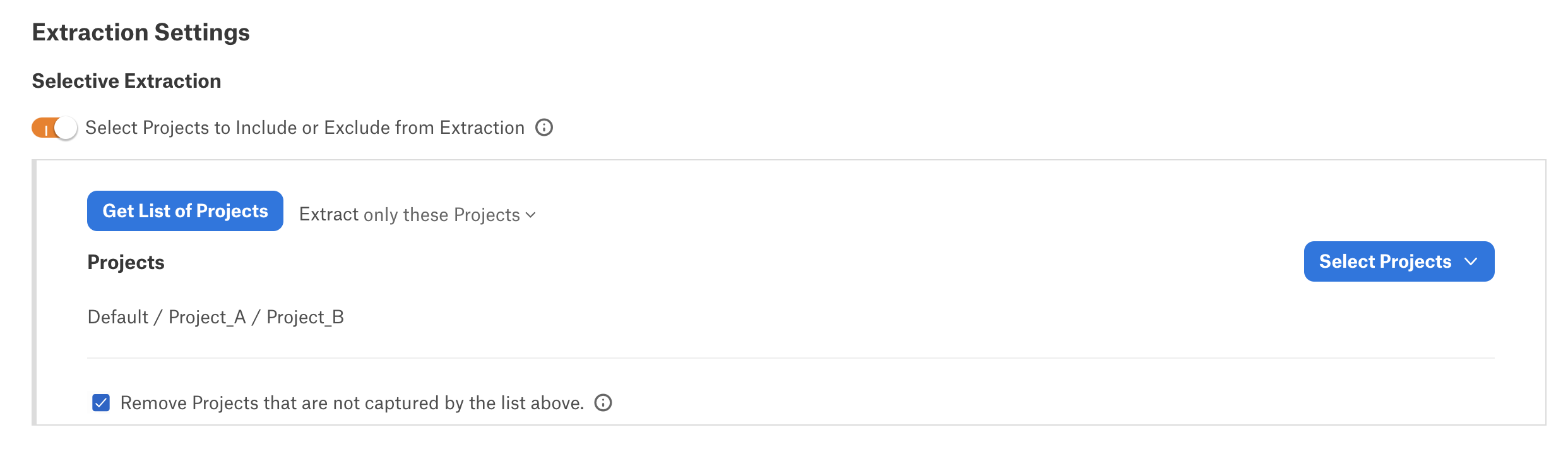Click the white knob of the extraction switch
This screenshot has width=1568, height=461.
66,128
